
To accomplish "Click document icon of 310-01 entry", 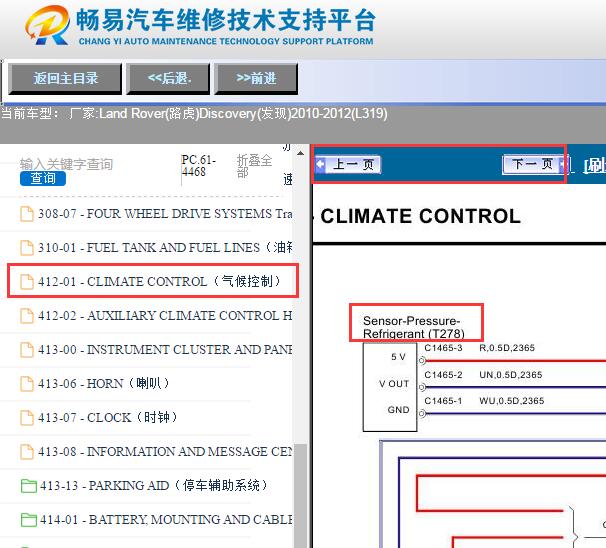I will (27, 248).
